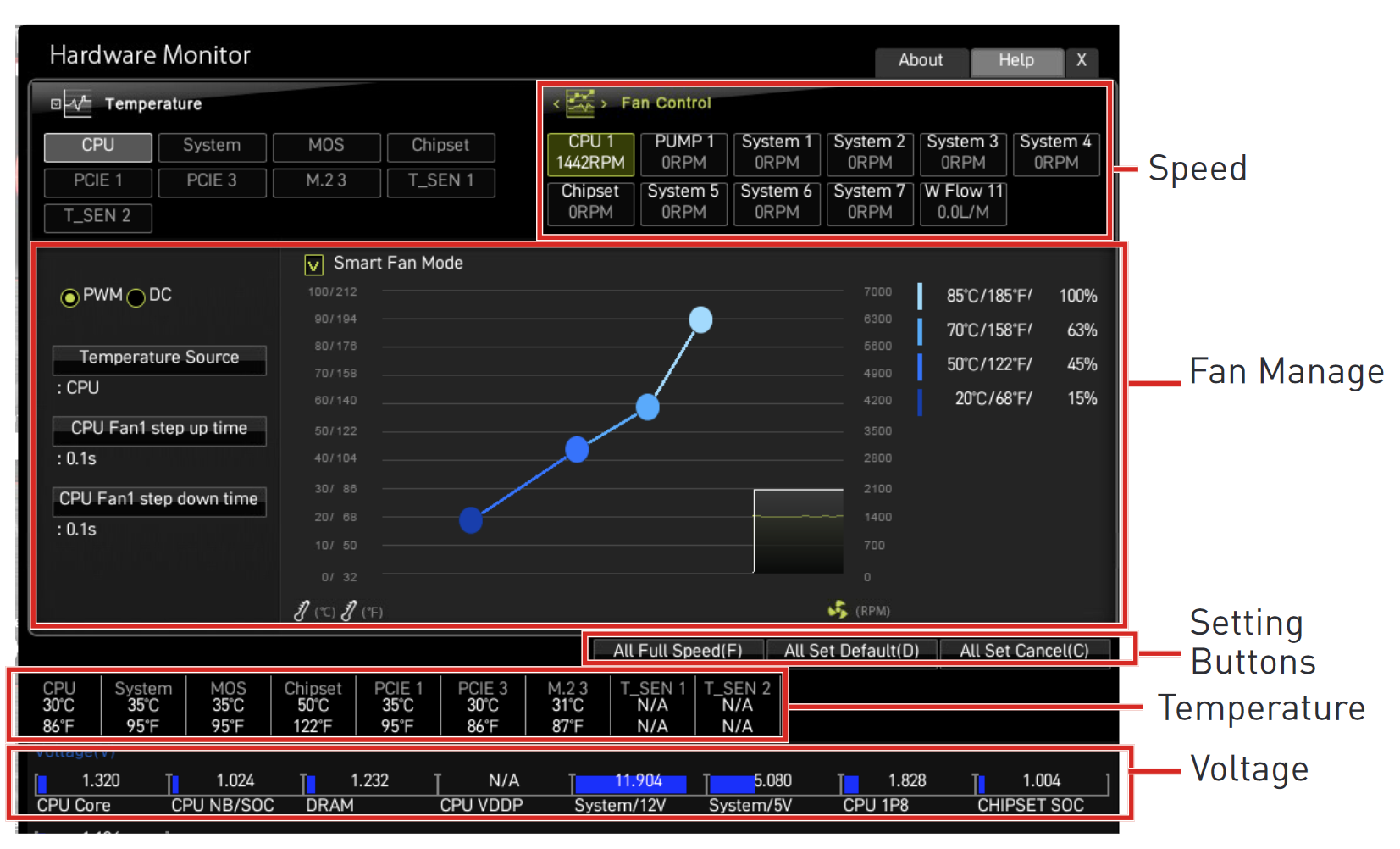Click the 50°C fan curve point
The height and width of the screenshot is (849, 1400).
[x=577, y=449]
